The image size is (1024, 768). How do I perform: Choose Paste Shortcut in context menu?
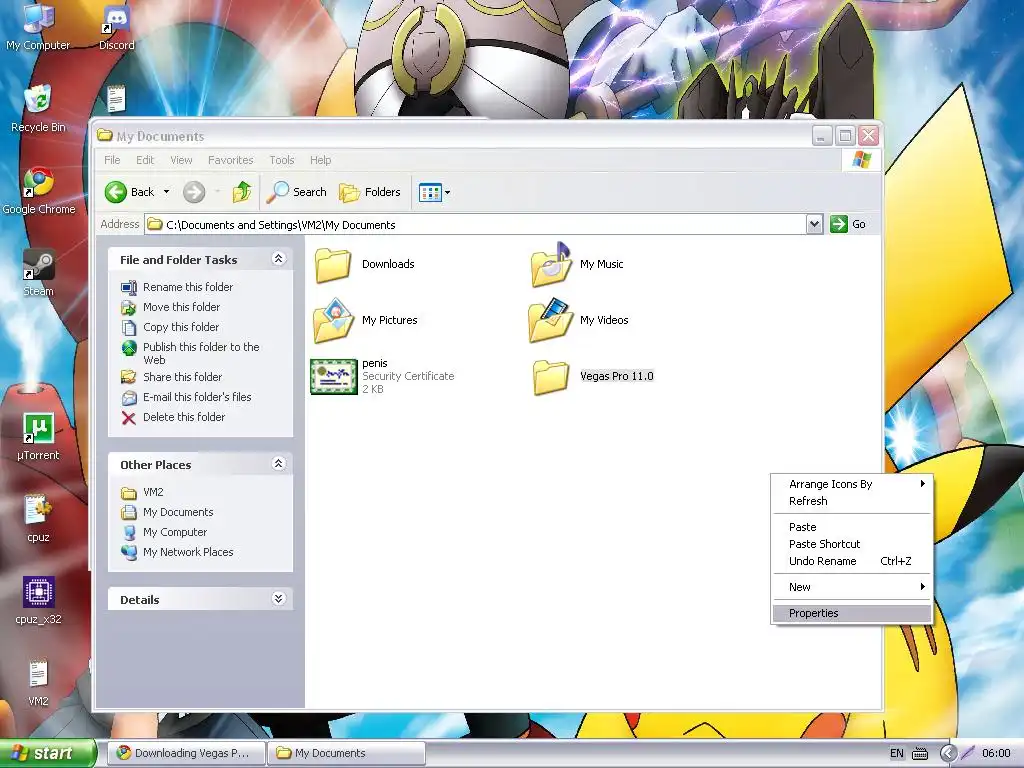coord(852,544)
